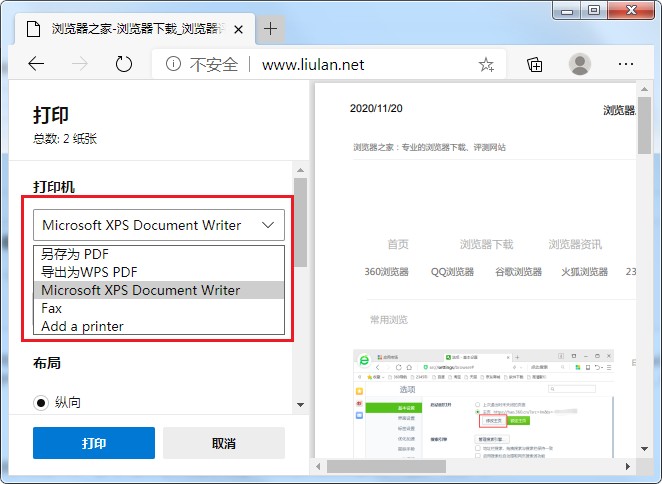The width and height of the screenshot is (662, 484).
Task: Click the preview horizontal scroll-left arrow
Action: [318, 466]
